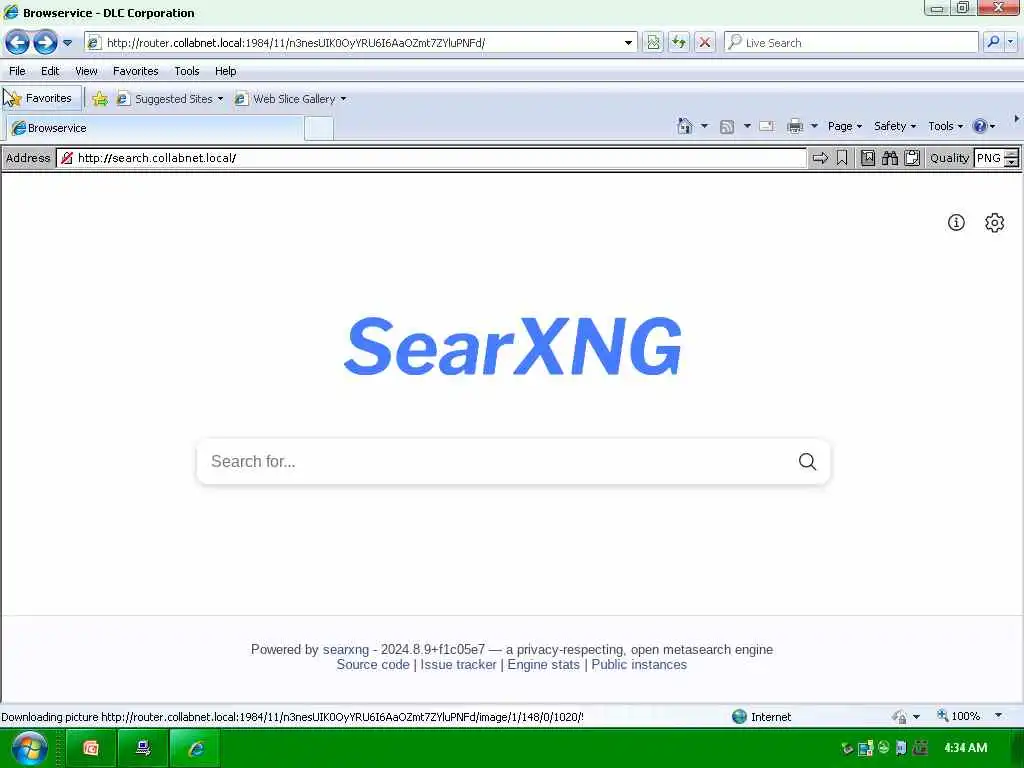Image resolution: width=1024 pixels, height=768 pixels.
Task: Follow the searxng link in footer
Action: pyautogui.click(x=345, y=649)
